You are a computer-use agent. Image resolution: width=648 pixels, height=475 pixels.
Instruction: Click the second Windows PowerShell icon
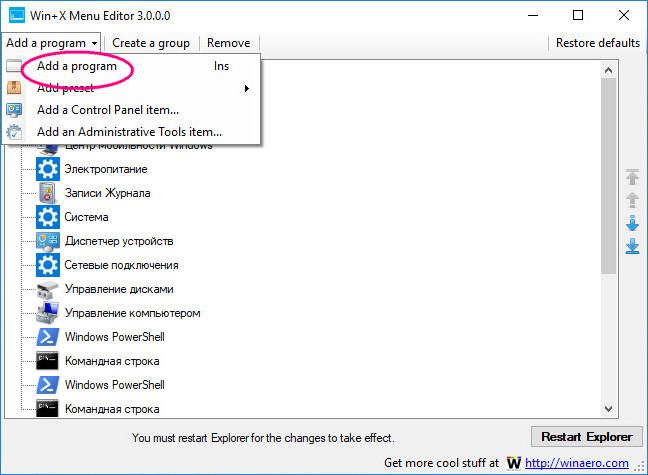pyautogui.click(x=47, y=385)
